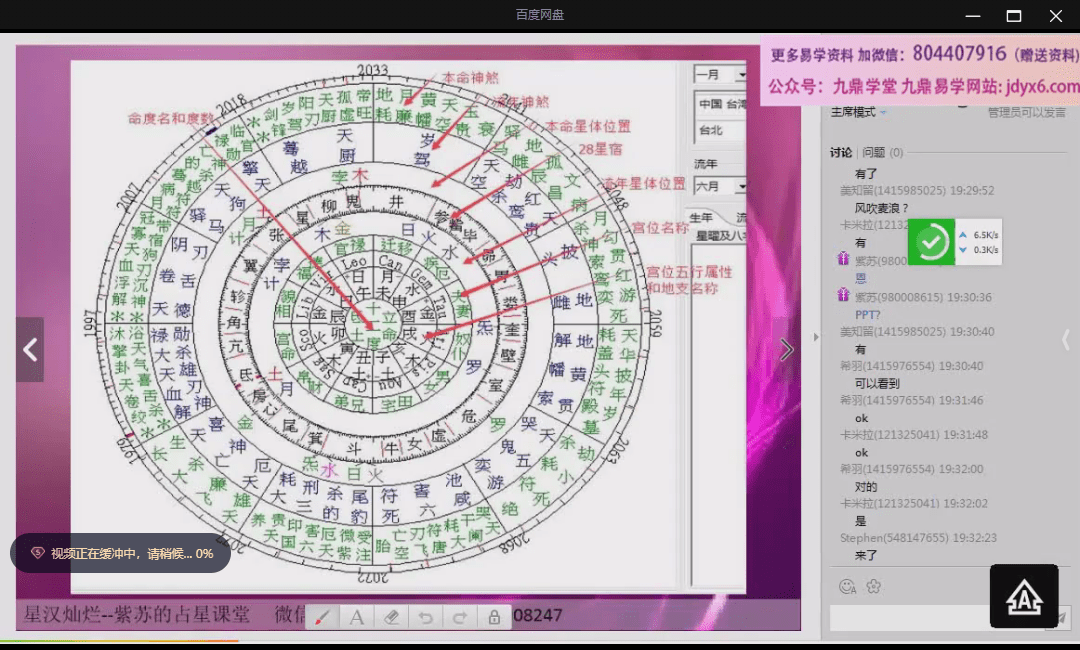Expand the 主席模式 mode dropdown
The width and height of the screenshot is (1080, 650).
pyautogui.click(x=858, y=112)
